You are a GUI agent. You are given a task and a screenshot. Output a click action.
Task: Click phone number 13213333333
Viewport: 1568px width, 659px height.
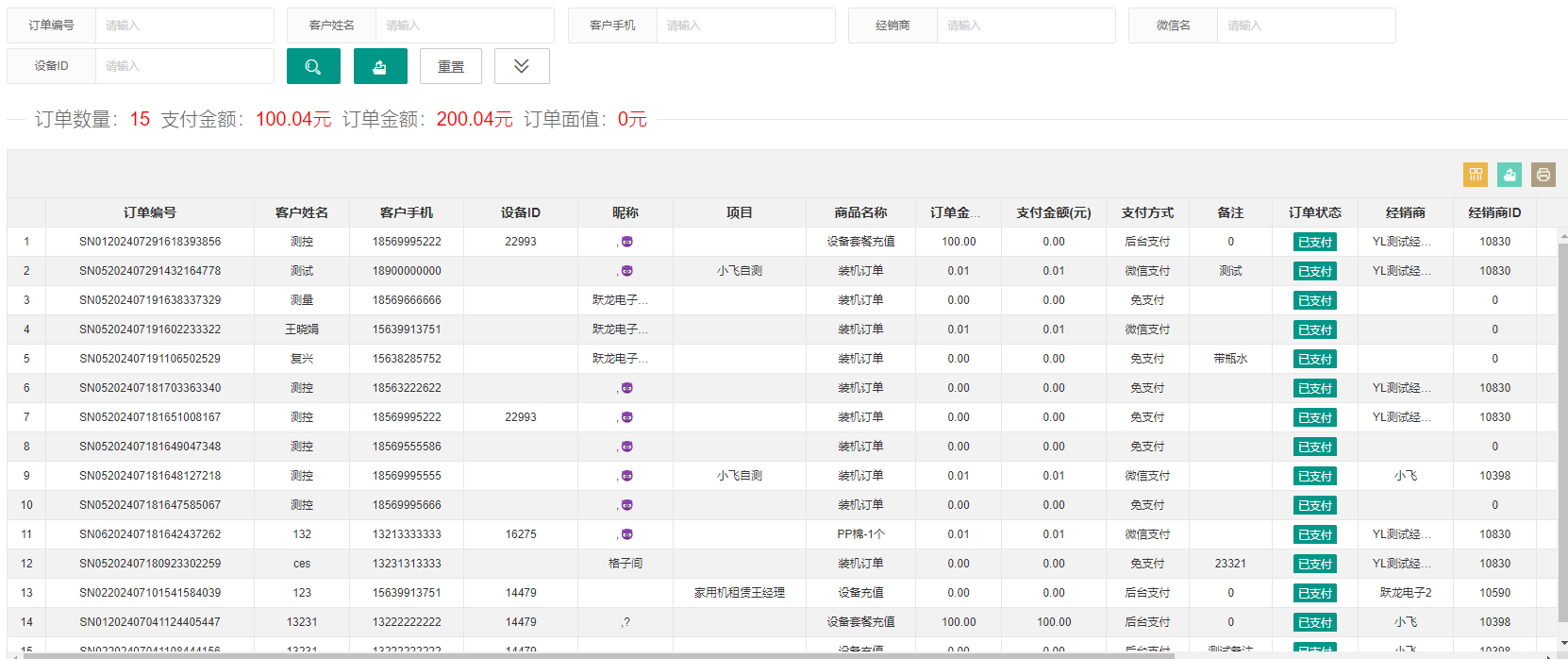tap(407, 534)
